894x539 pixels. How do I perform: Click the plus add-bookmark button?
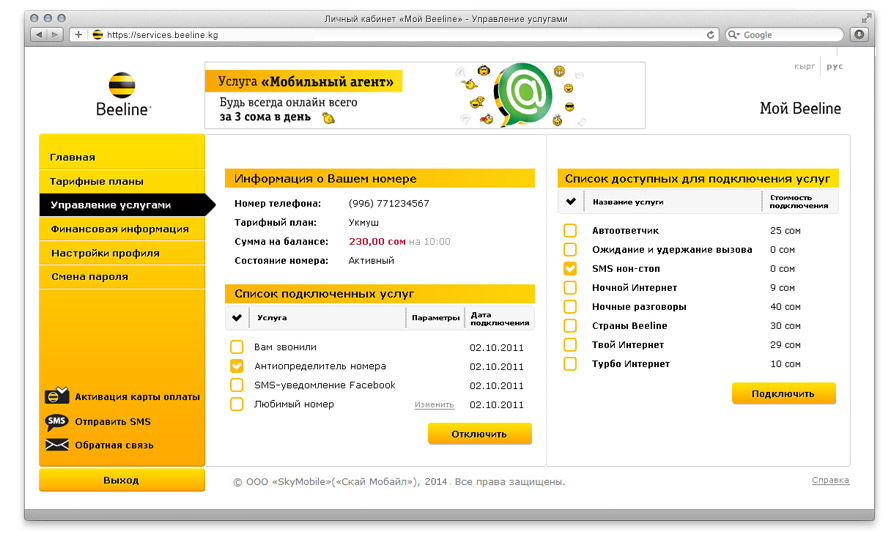pos(78,35)
